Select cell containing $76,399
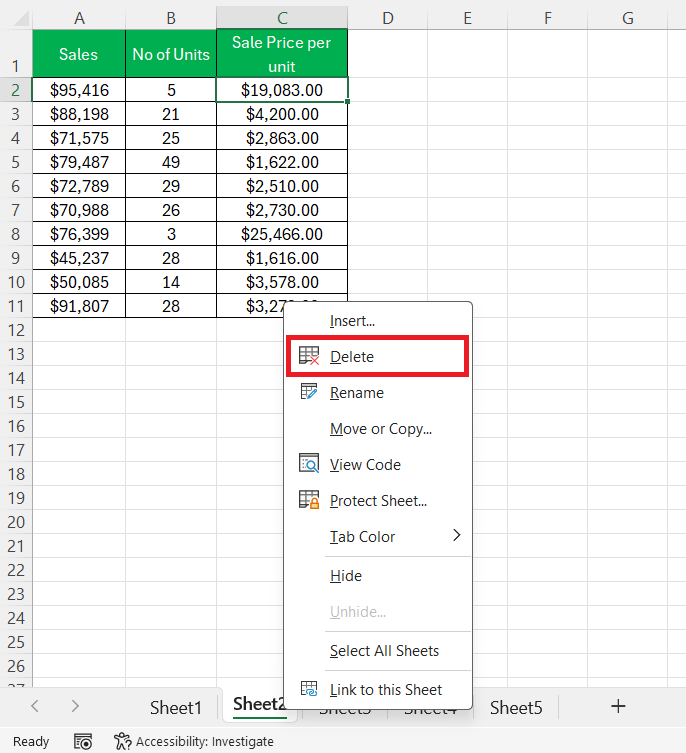This screenshot has height=753, width=686. point(79,234)
